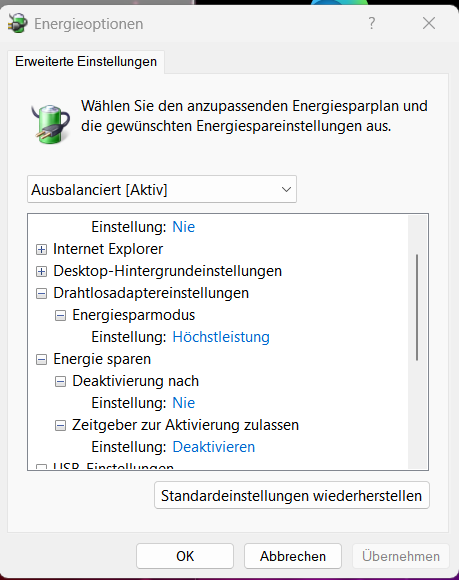Confirm with the OK button
The height and width of the screenshot is (580, 459).
pos(185,556)
